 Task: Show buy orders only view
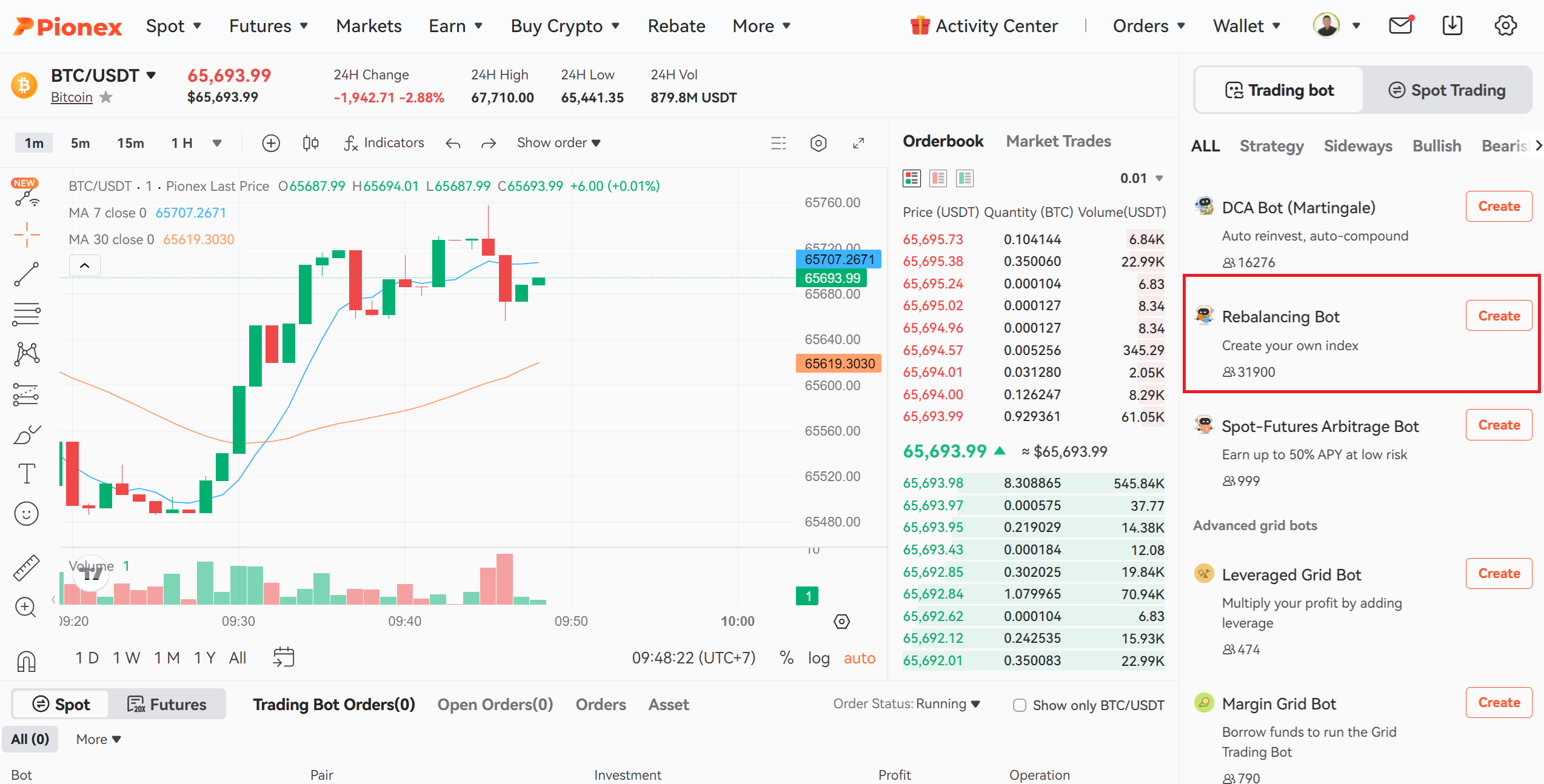tap(965, 178)
